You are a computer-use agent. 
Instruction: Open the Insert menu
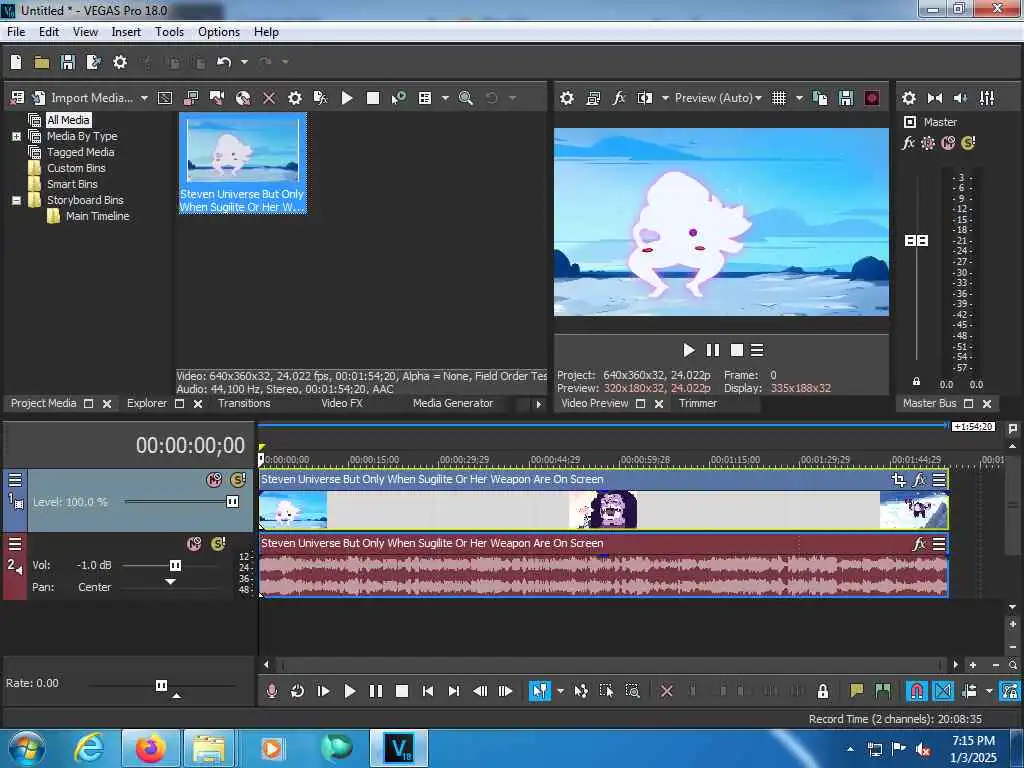click(126, 32)
